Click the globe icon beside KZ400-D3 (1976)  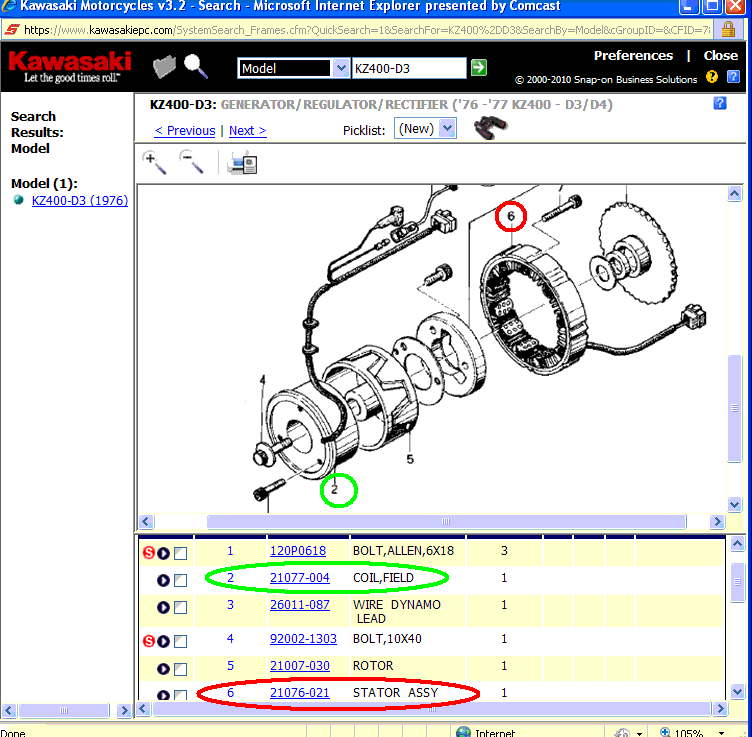(x=19, y=199)
